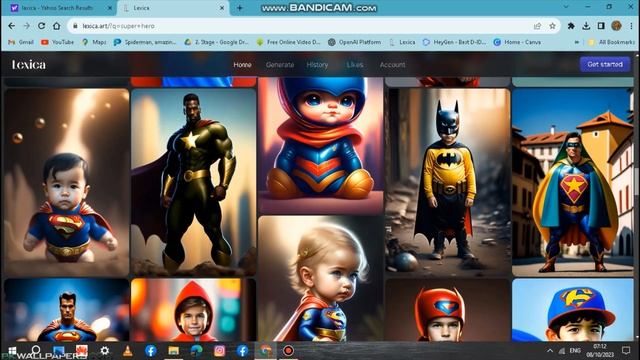Close the Lexica tab
640x360 pixels.
pyautogui.click(x=222, y=8)
